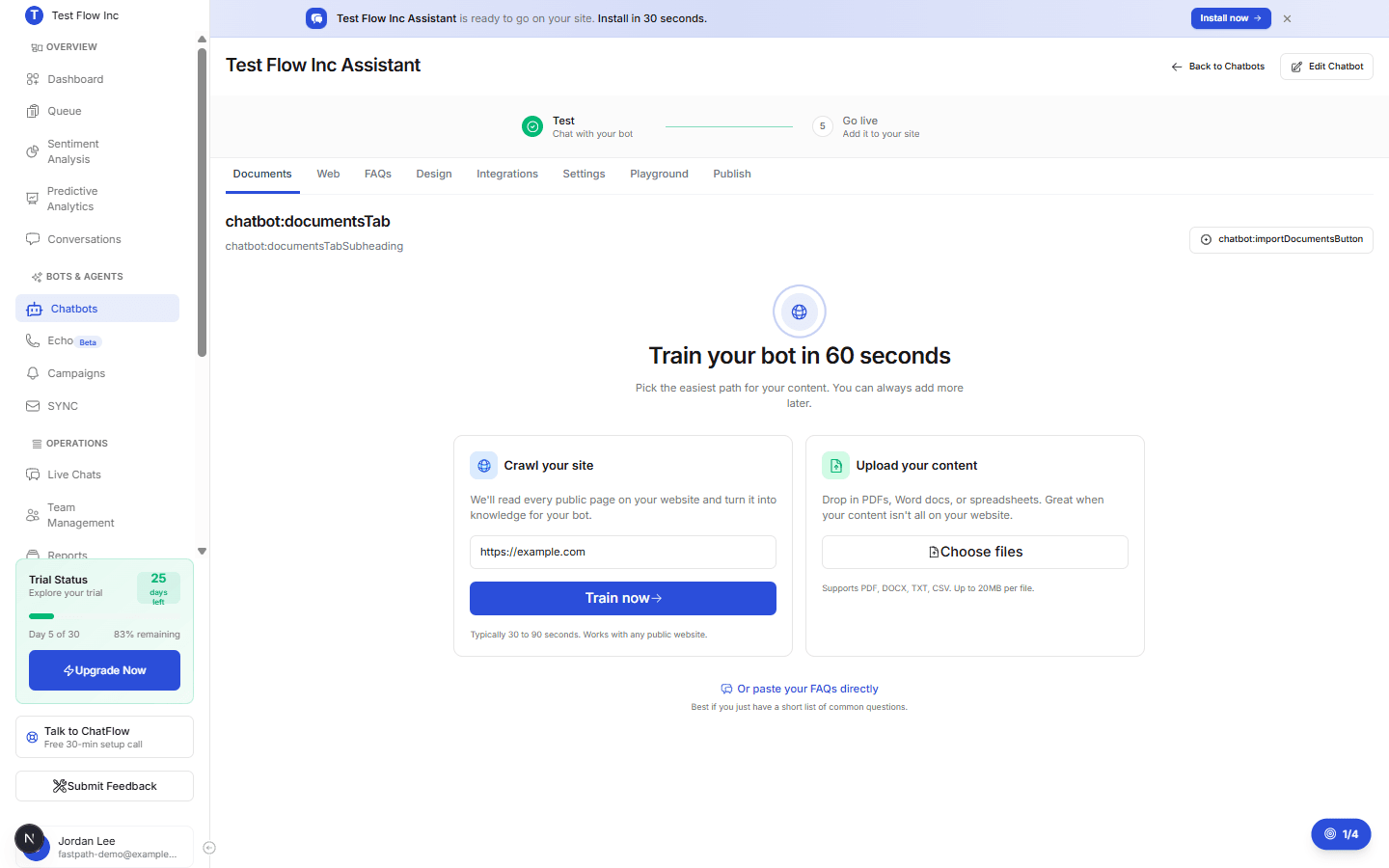Viewport: 1389px width, 868px height.
Task: Click the Upgrade Now button
Action: click(x=104, y=670)
